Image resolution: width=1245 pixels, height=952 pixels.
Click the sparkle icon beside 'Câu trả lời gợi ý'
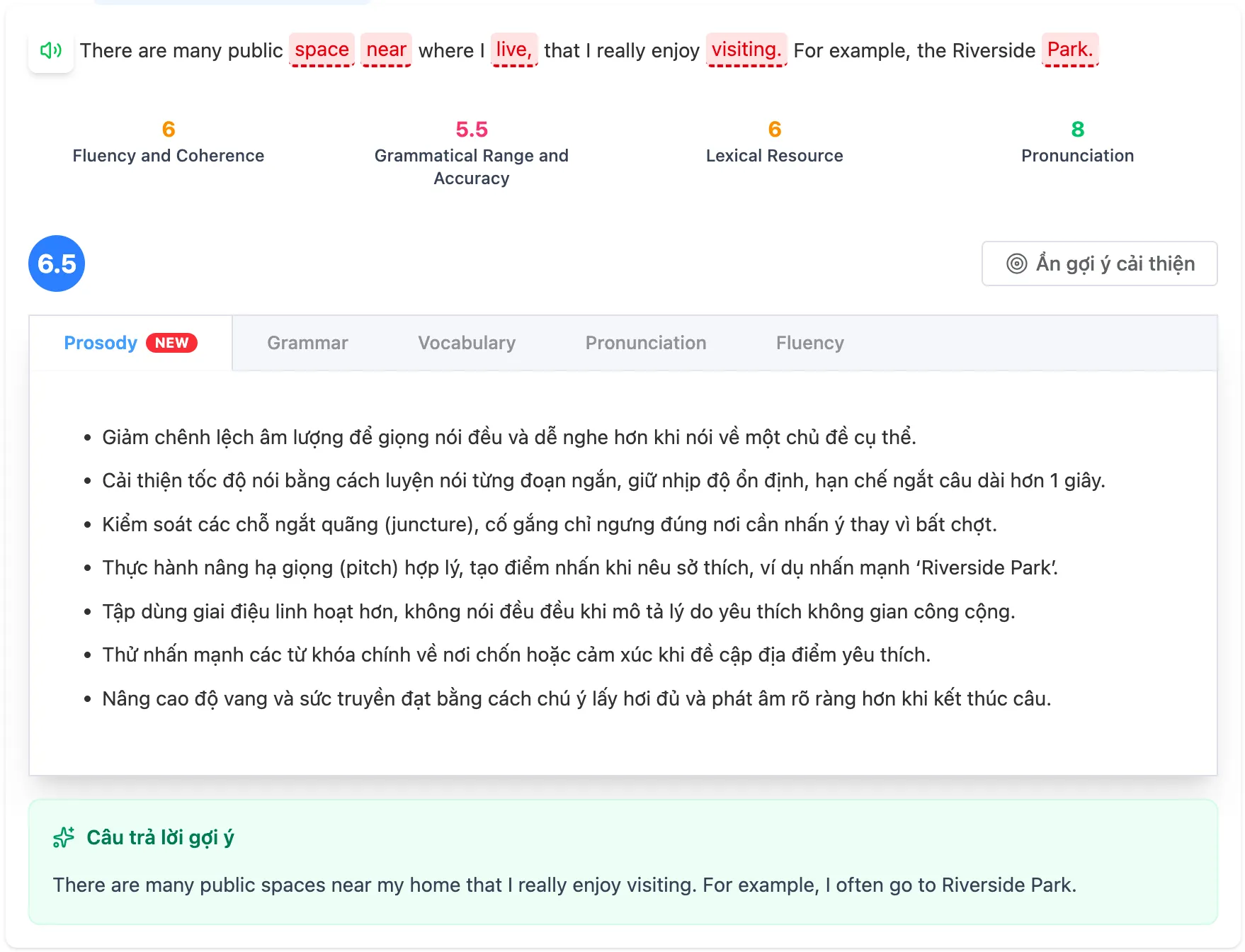[x=64, y=837]
